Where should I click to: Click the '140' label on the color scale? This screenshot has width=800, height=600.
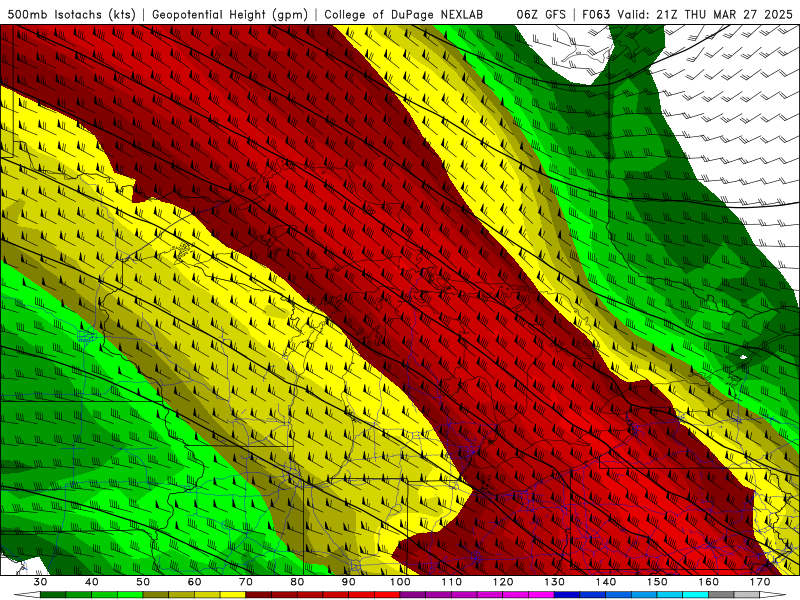point(606,582)
